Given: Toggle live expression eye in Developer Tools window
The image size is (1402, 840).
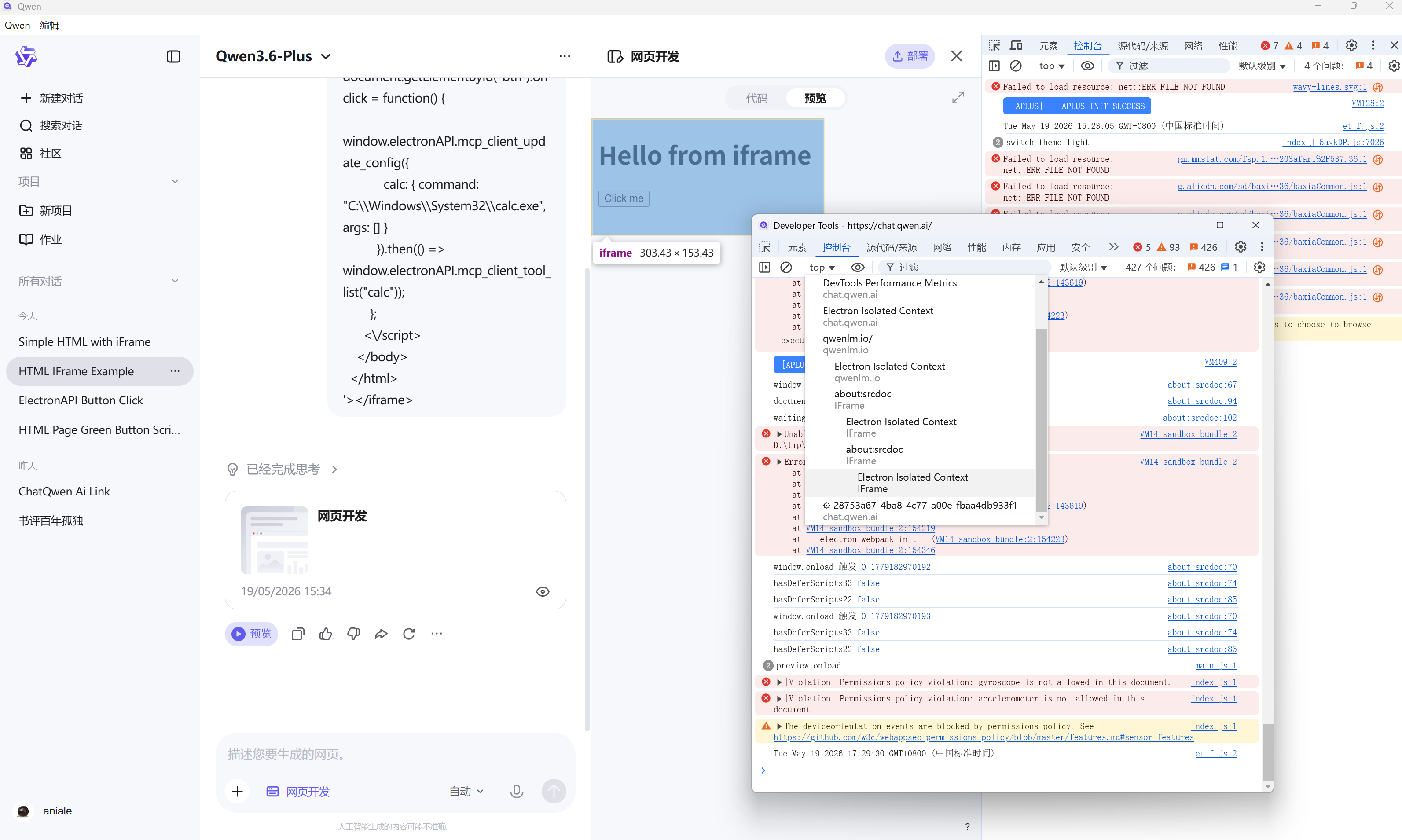Looking at the screenshot, I should pyautogui.click(x=858, y=267).
